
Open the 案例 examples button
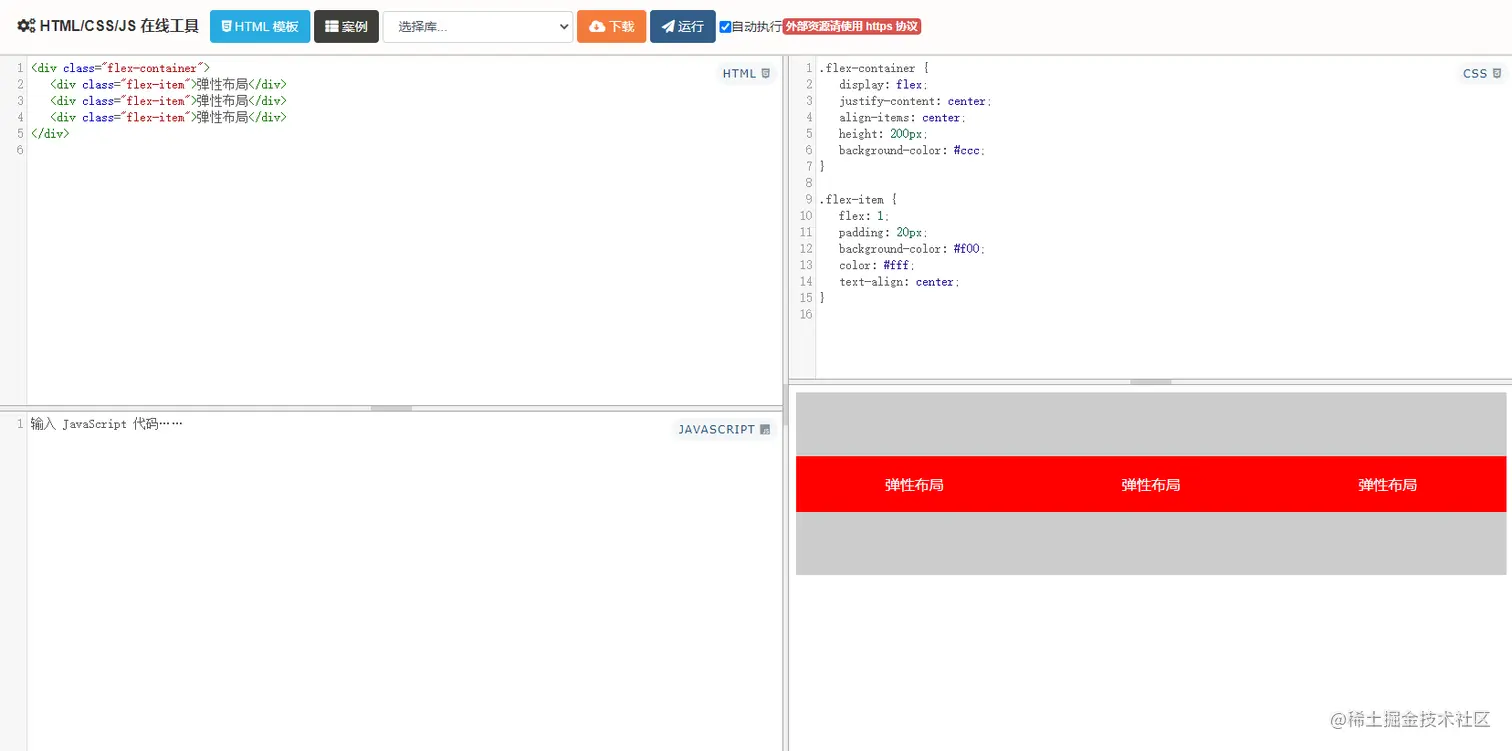click(346, 27)
